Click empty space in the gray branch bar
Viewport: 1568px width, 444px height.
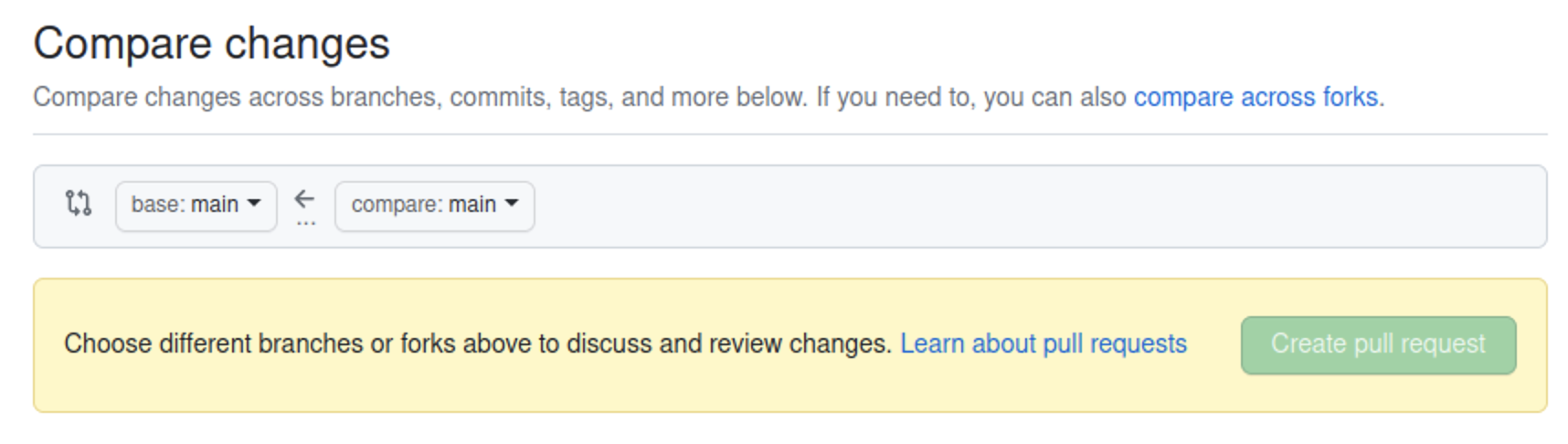click(1005, 206)
